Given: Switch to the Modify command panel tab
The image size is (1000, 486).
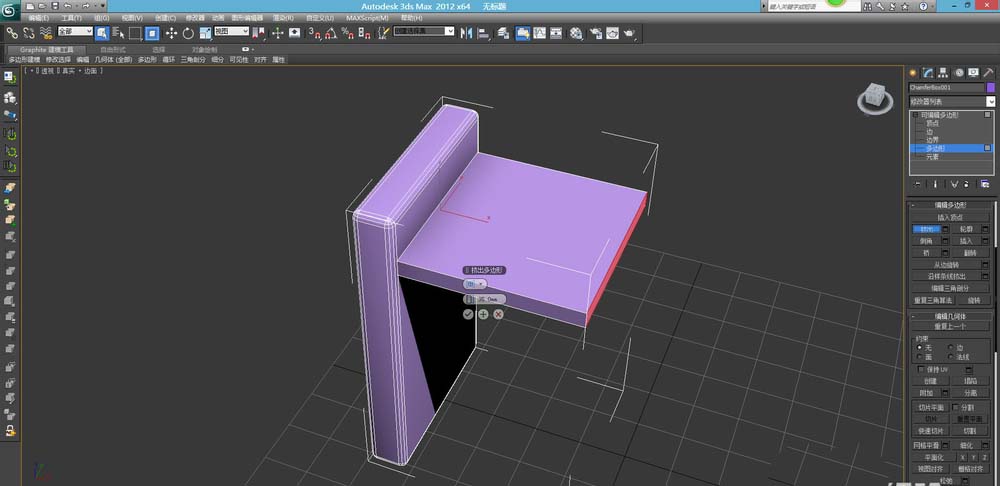Looking at the screenshot, I should (929, 73).
